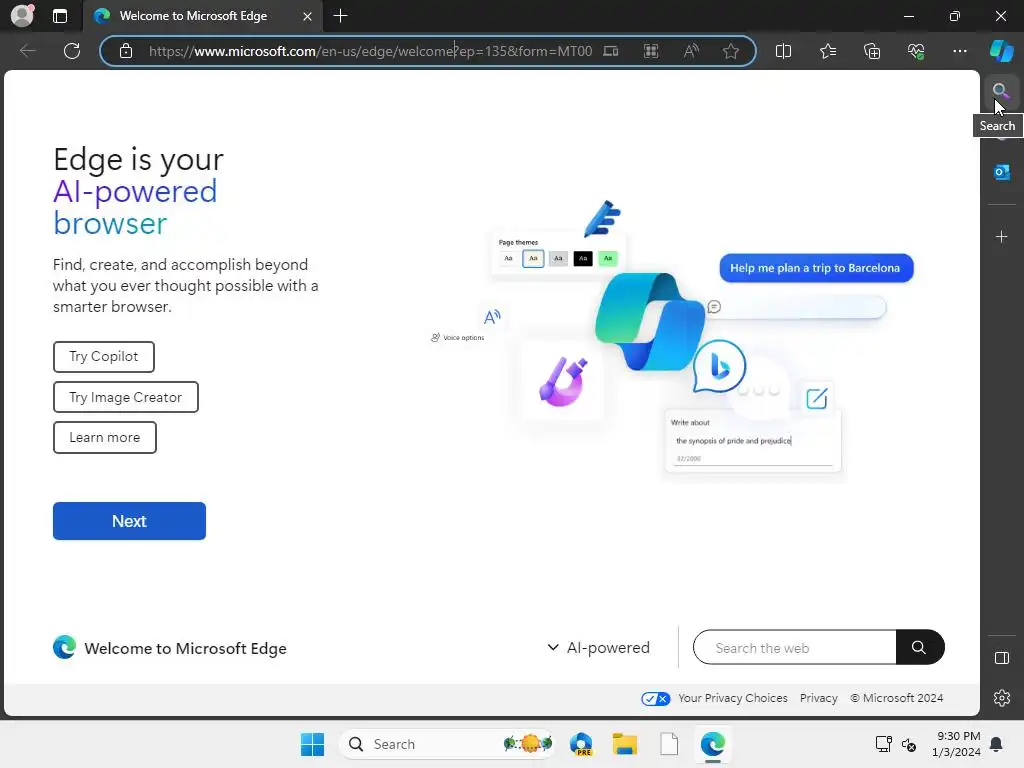Refresh the page
Viewport: 1024px width, 768px height.
coord(72,51)
